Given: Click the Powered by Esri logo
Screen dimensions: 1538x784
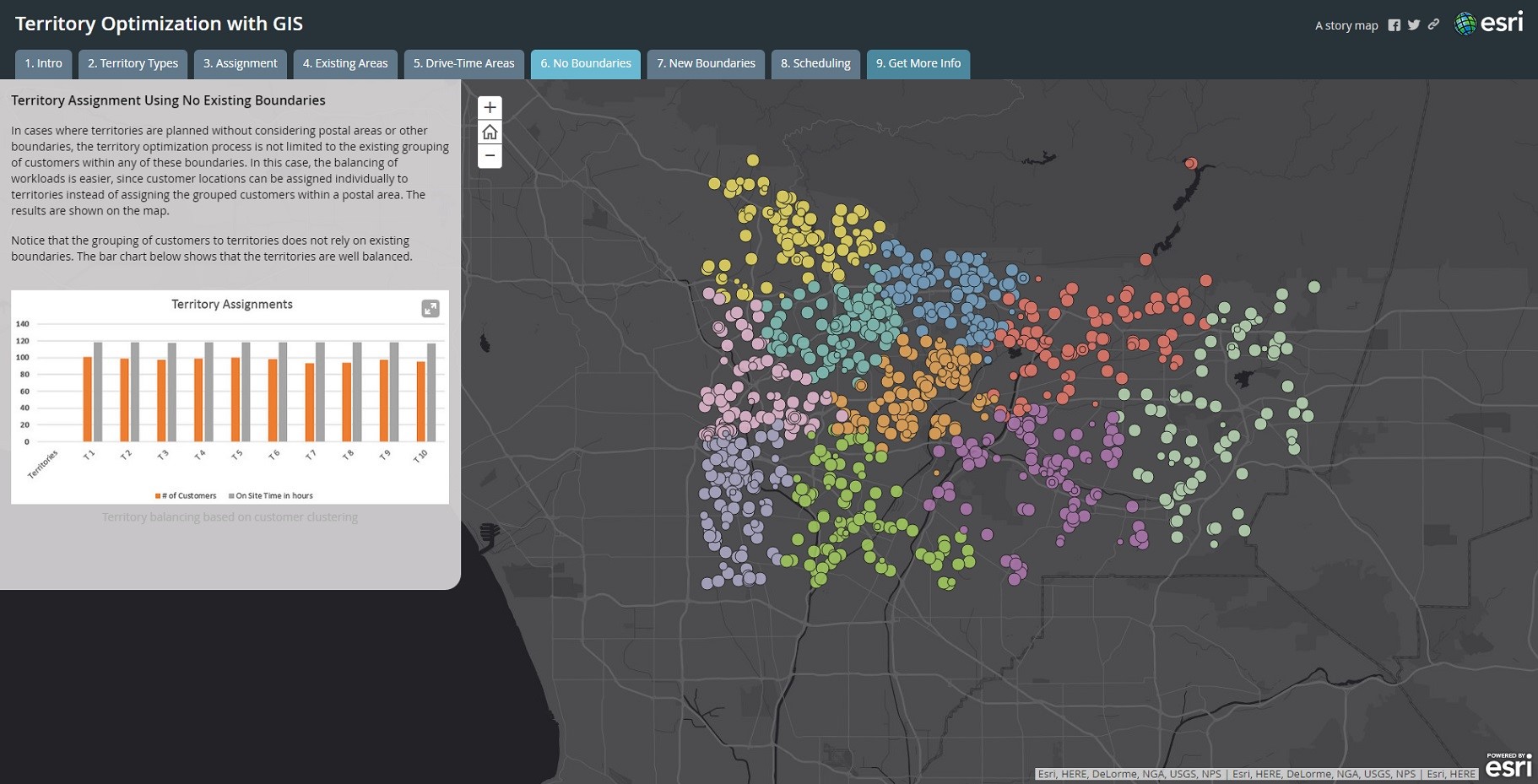Looking at the screenshot, I should [1508, 765].
